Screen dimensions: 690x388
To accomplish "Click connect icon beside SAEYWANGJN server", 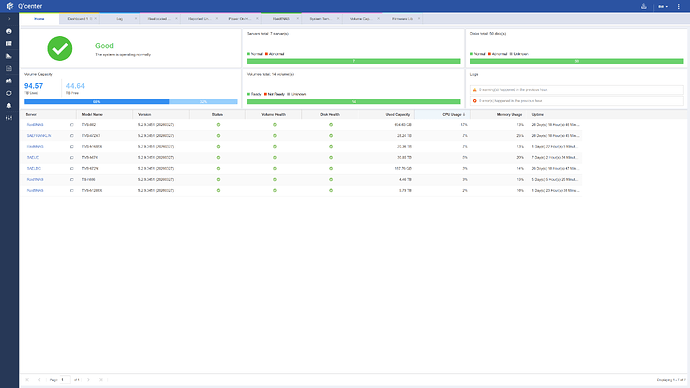I will click(x=72, y=136).
